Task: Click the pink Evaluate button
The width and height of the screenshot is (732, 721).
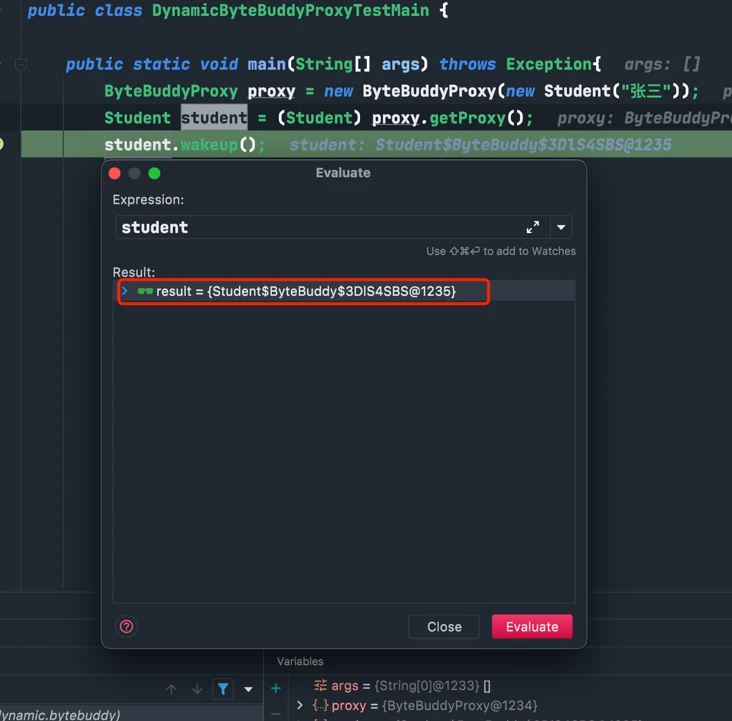Action: click(x=532, y=627)
